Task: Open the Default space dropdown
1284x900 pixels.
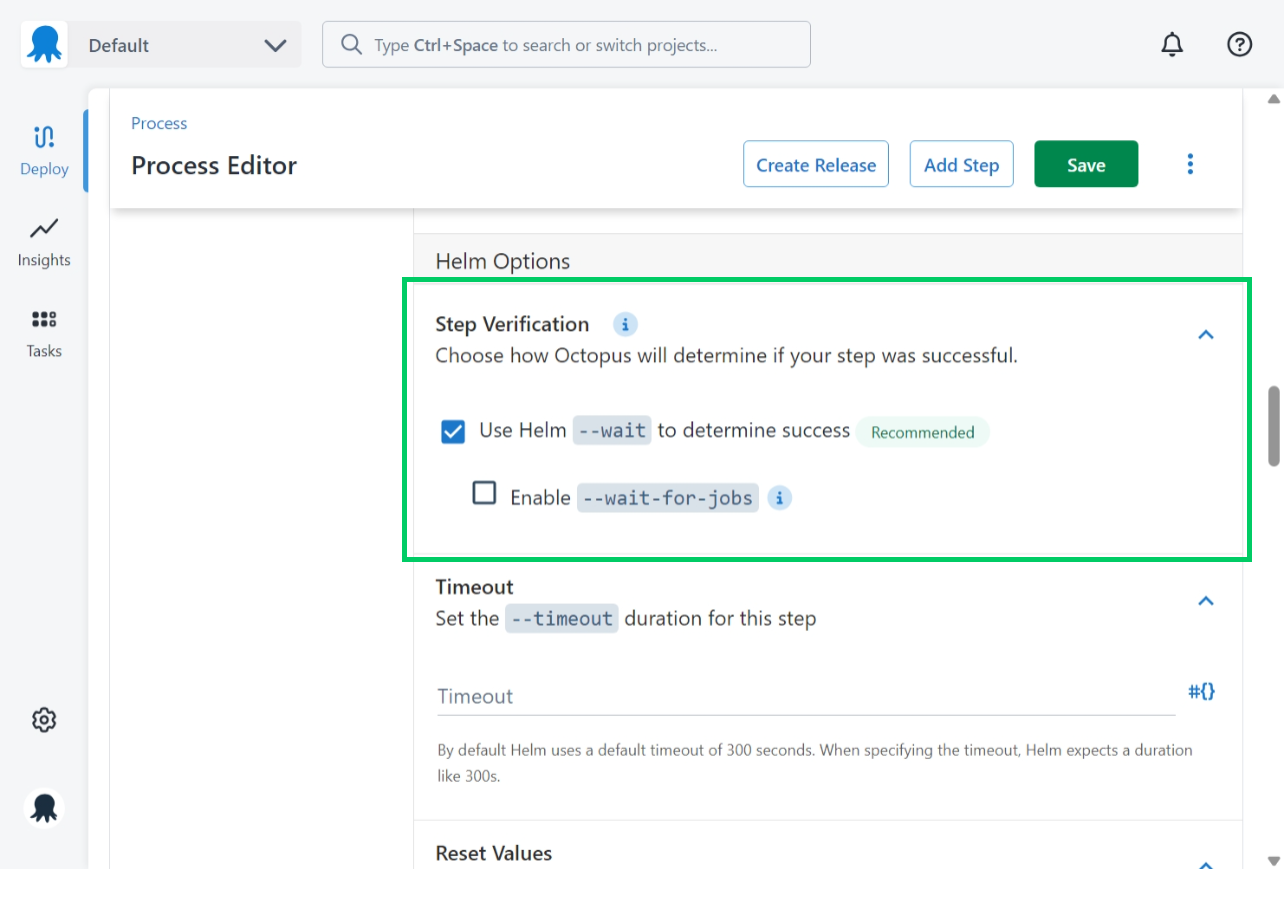Action: tap(185, 45)
